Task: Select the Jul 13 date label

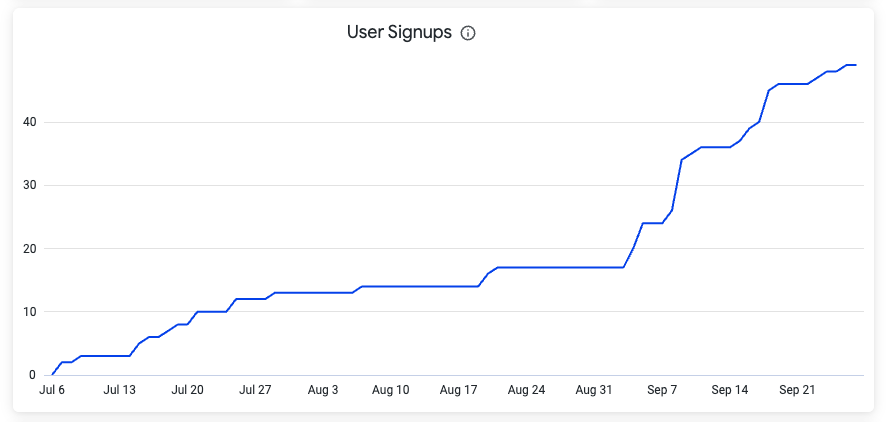Action: [119, 390]
